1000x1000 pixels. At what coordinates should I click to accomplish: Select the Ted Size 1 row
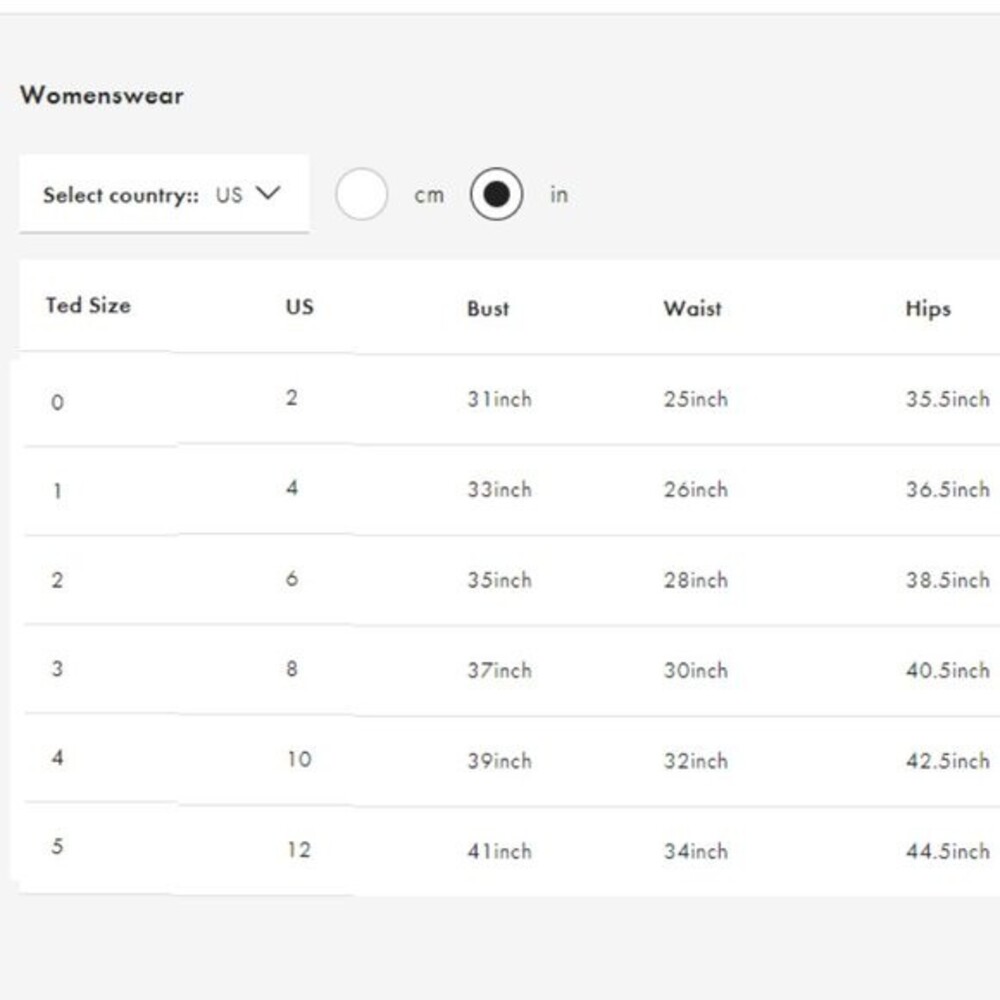point(510,490)
